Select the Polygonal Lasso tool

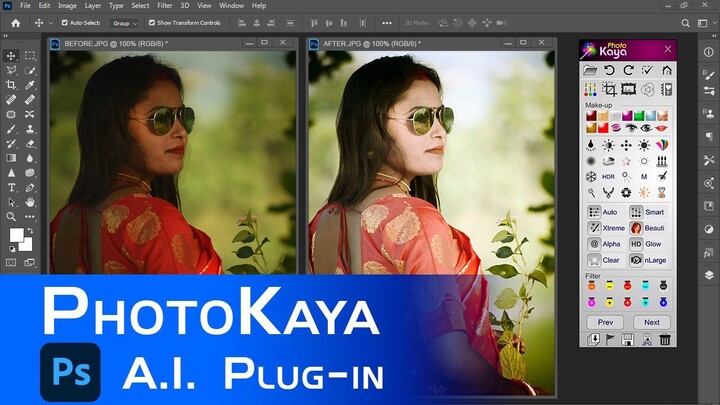click(11, 71)
